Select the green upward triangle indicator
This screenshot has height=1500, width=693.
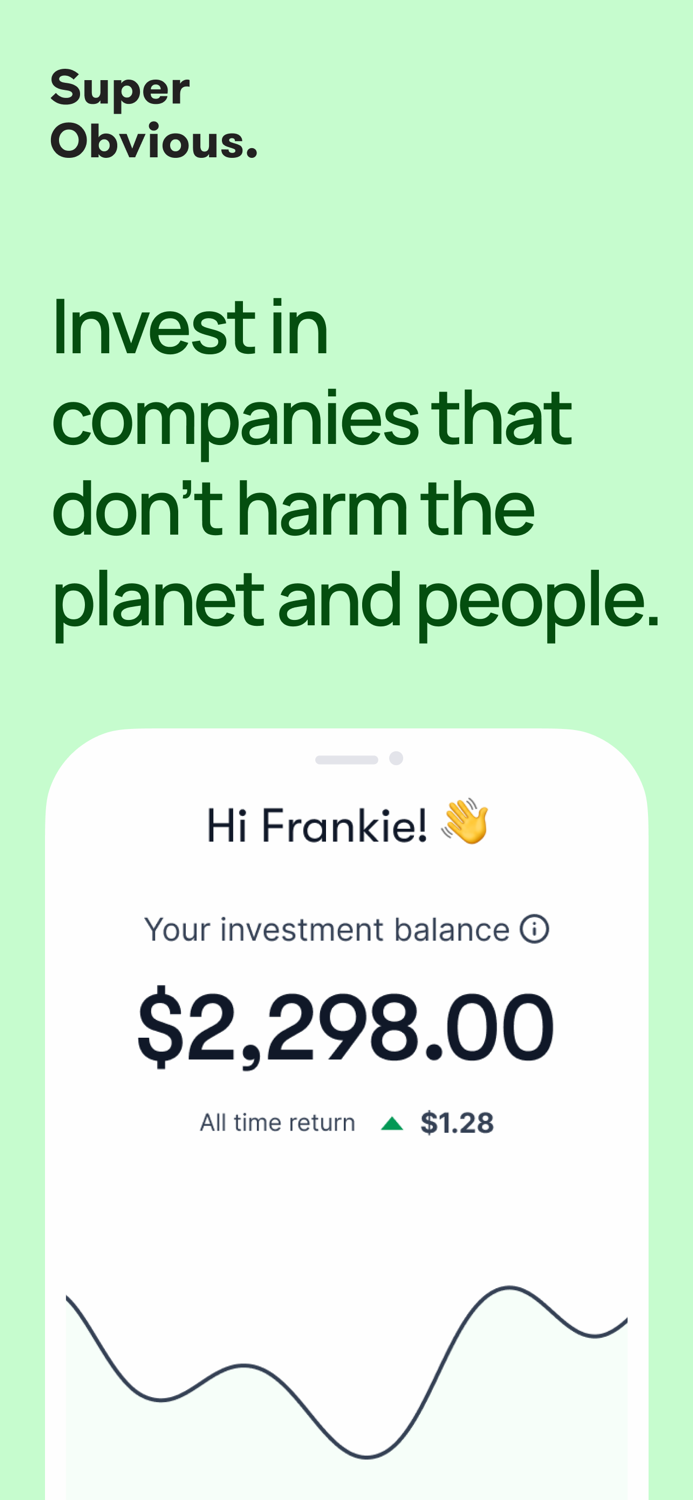[391, 1121]
